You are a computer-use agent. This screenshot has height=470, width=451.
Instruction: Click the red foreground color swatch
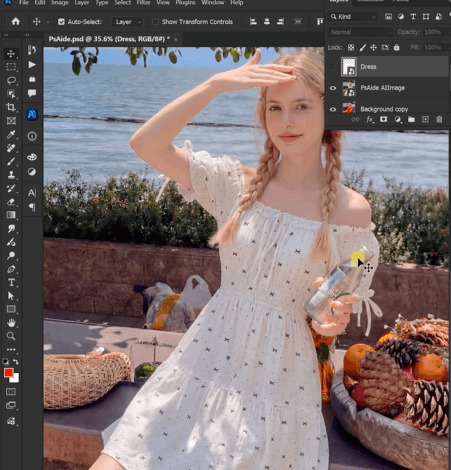pyautogui.click(x=8, y=373)
